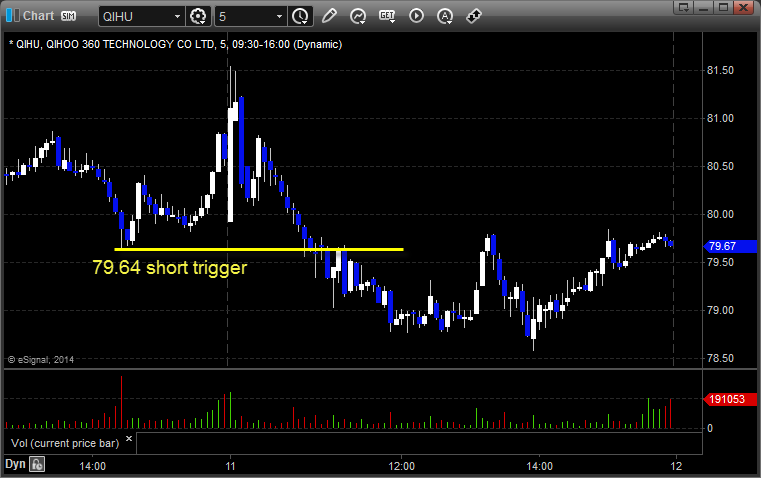This screenshot has height=478, width=761.
Task: Open the interval 5 dropdown
Action: click(x=279, y=16)
